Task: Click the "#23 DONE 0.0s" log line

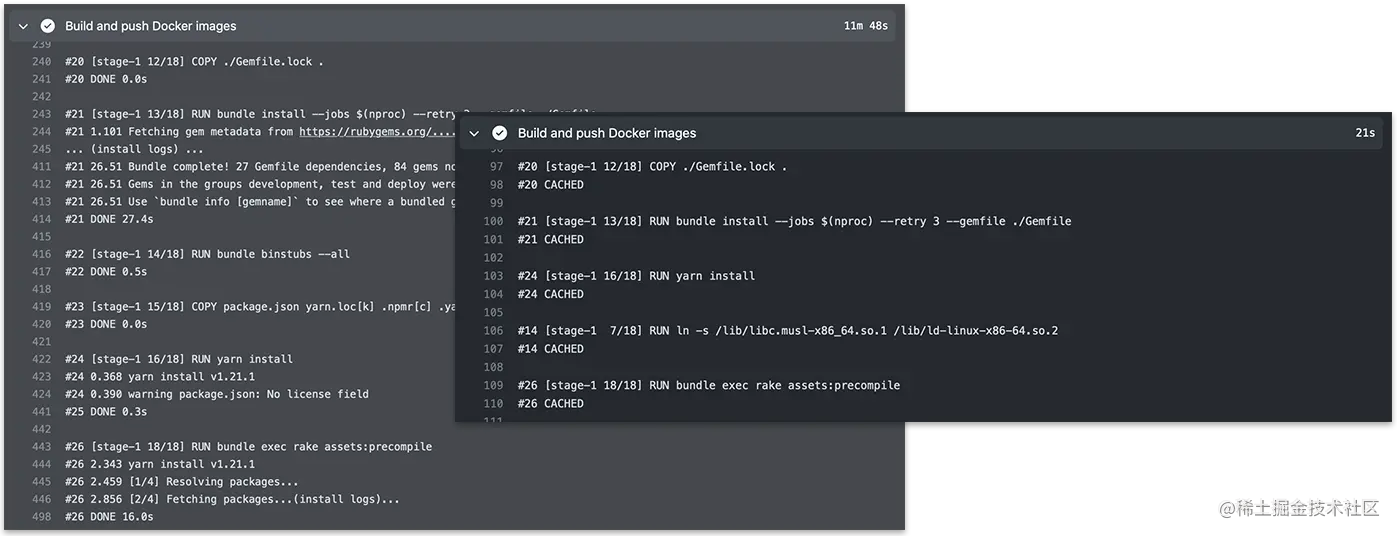Action: [x=105, y=324]
